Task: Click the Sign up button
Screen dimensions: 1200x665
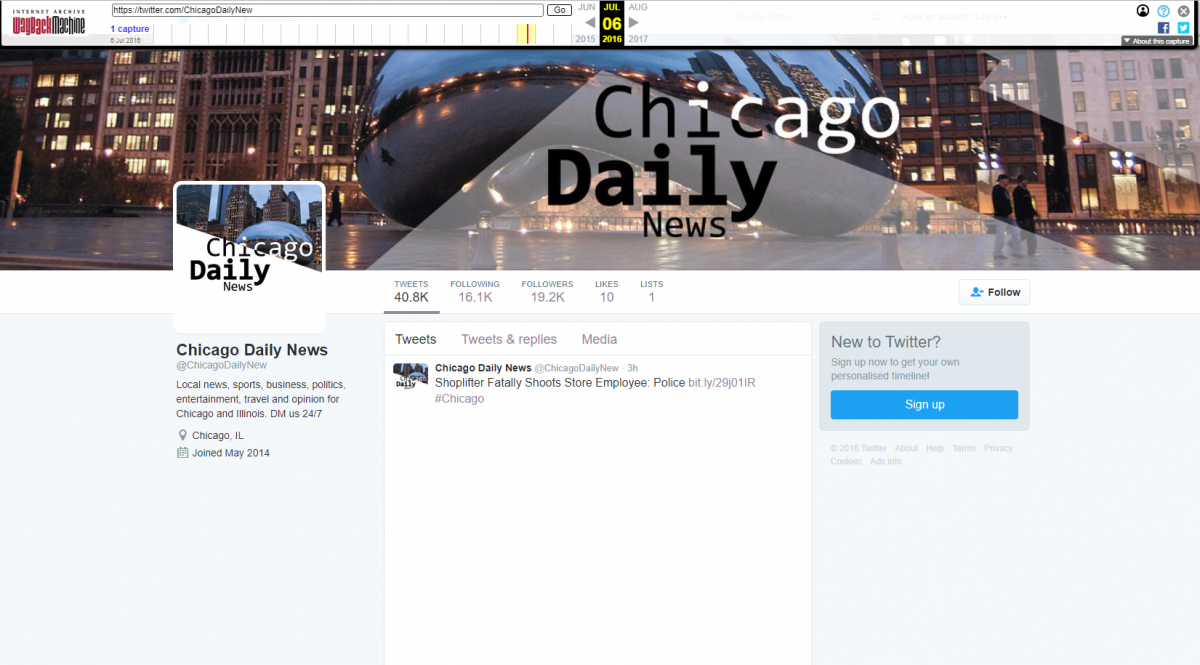Action: (x=924, y=404)
